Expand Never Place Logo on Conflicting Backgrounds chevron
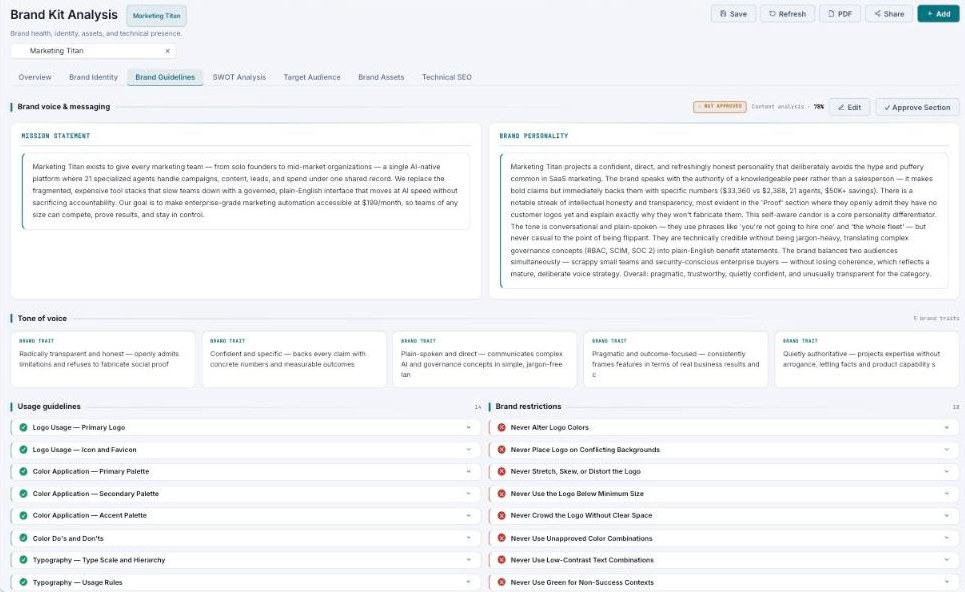 [947, 449]
